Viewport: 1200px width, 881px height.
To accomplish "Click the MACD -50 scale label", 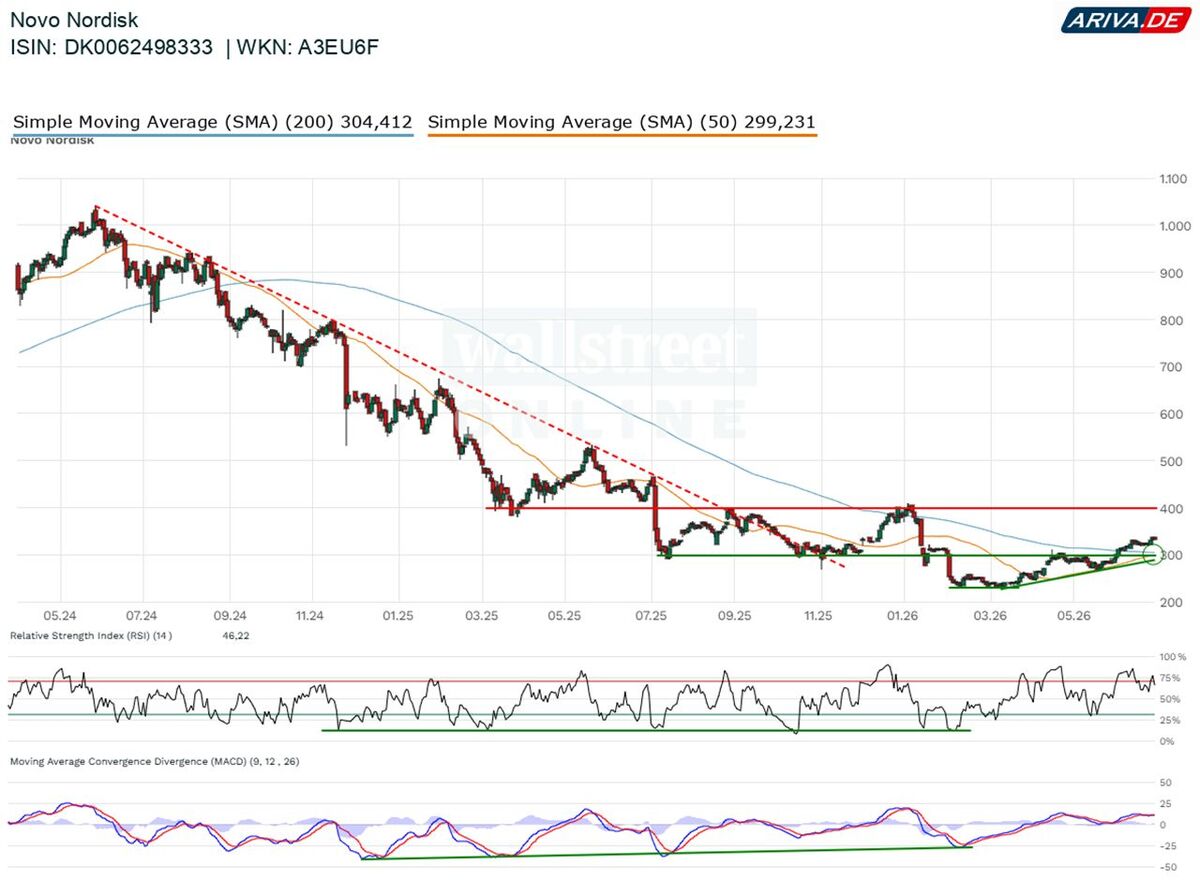I will coord(1166,866).
